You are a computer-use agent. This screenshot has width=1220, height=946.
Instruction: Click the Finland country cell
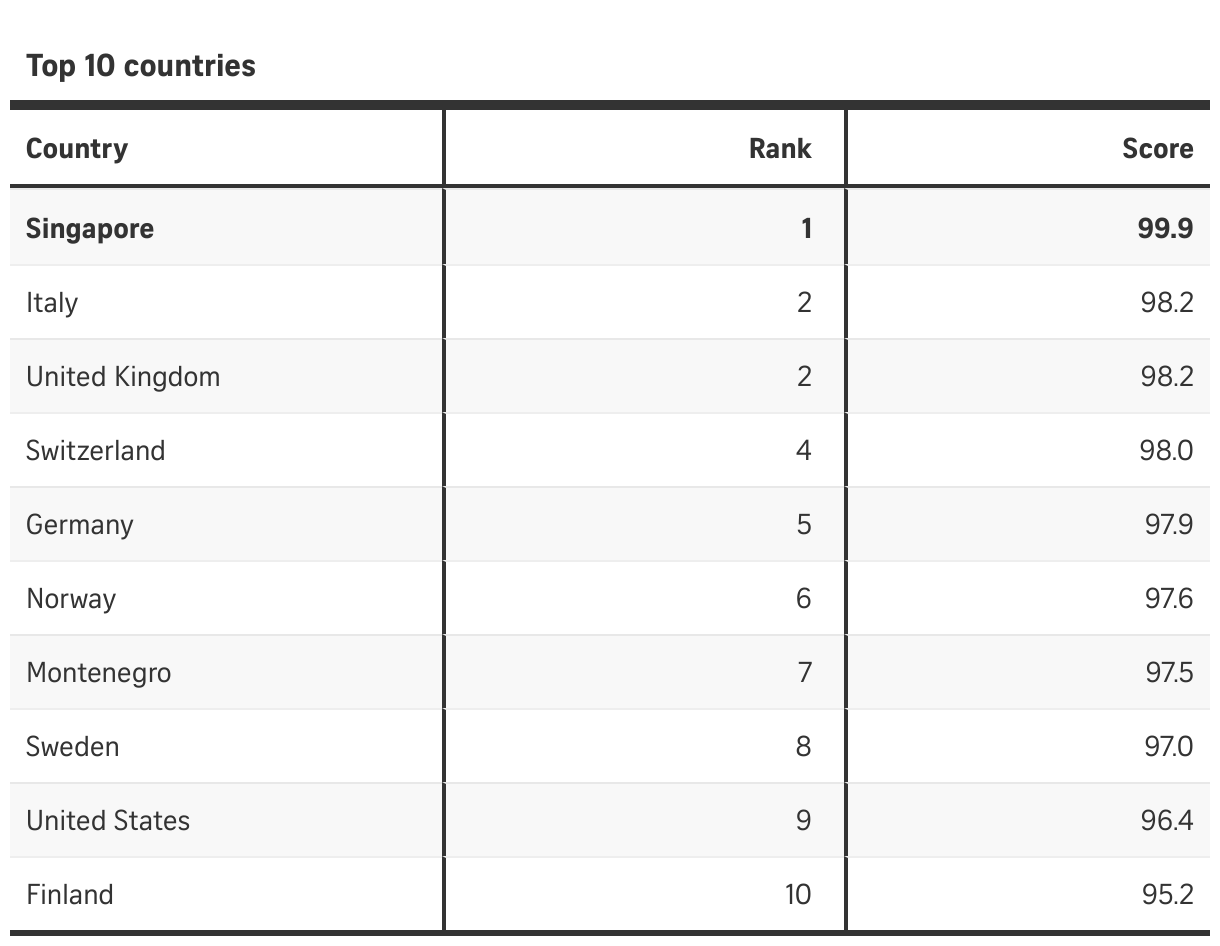point(69,894)
